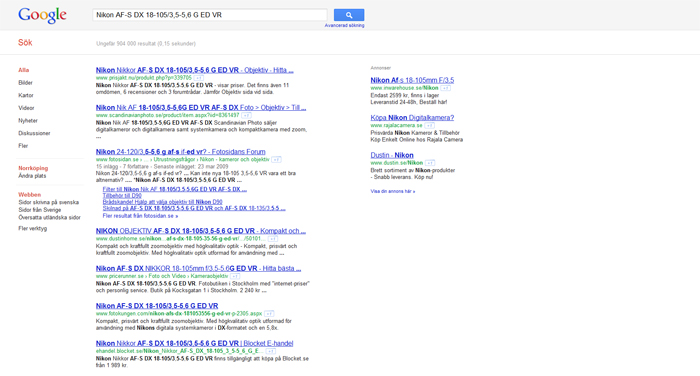Click the +1 button beside scandinavianphoto.se URL
700x376 pixels.
coord(246,115)
